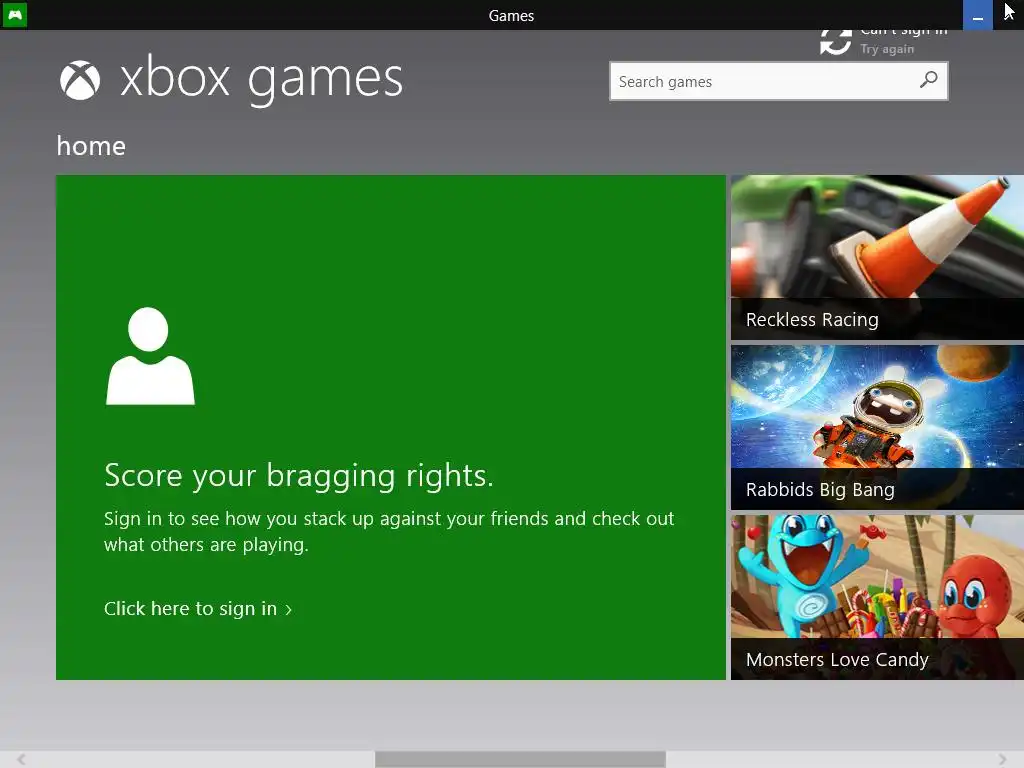Click the 'xbox games' title text
The image size is (1024, 768).
[x=261, y=80]
